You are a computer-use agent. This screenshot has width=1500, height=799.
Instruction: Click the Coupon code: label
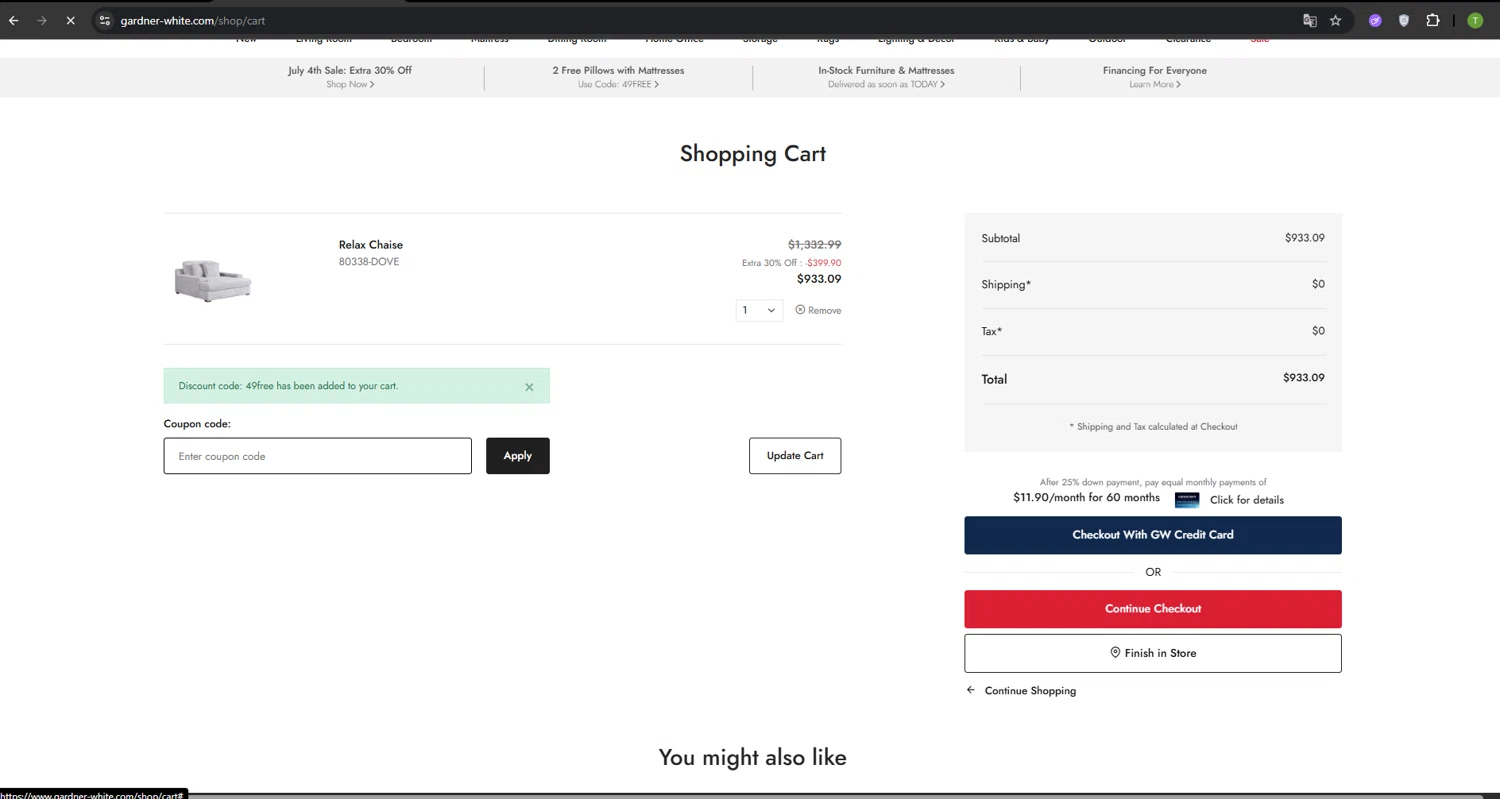(x=197, y=424)
